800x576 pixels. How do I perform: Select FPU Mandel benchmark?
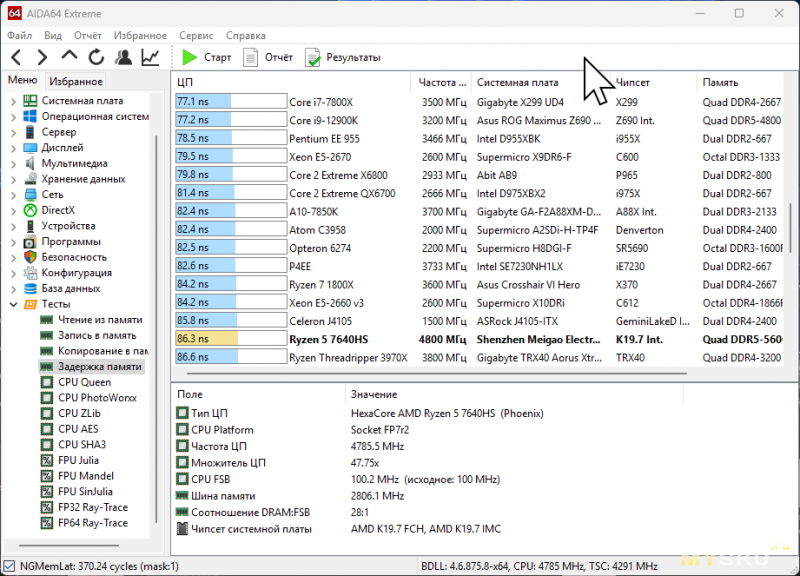point(86,476)
